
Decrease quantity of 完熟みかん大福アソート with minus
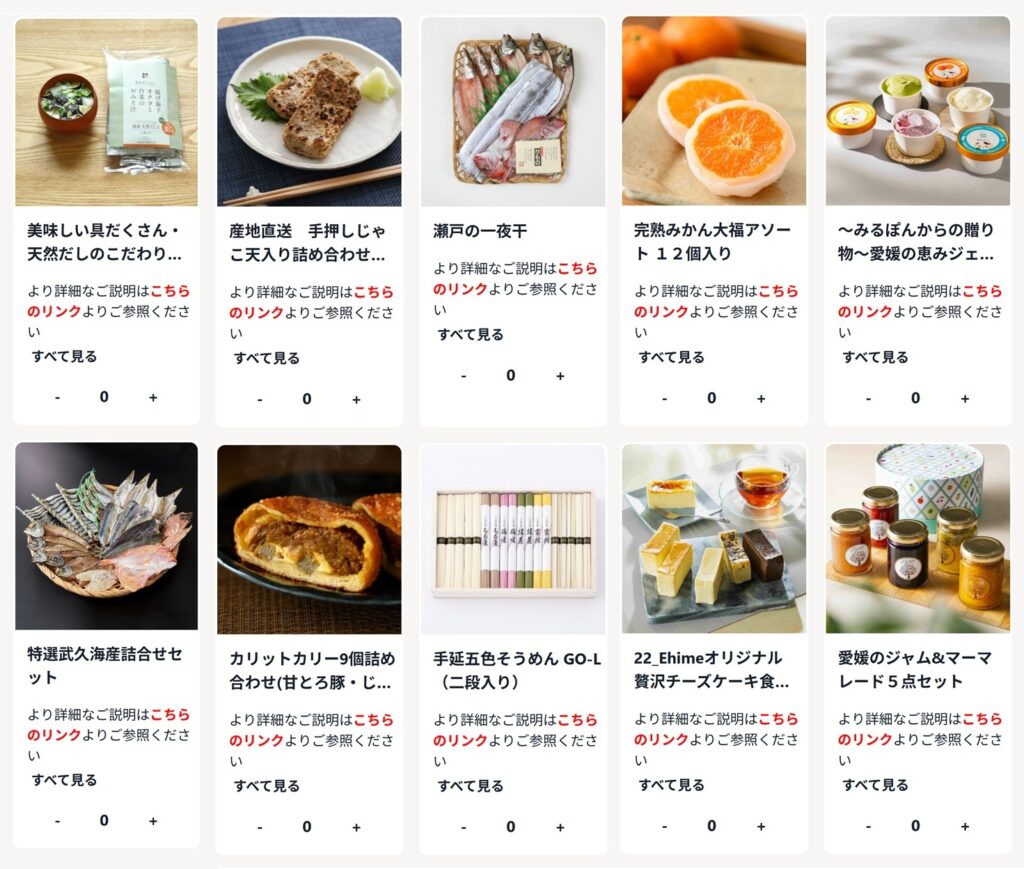[664, 398]
